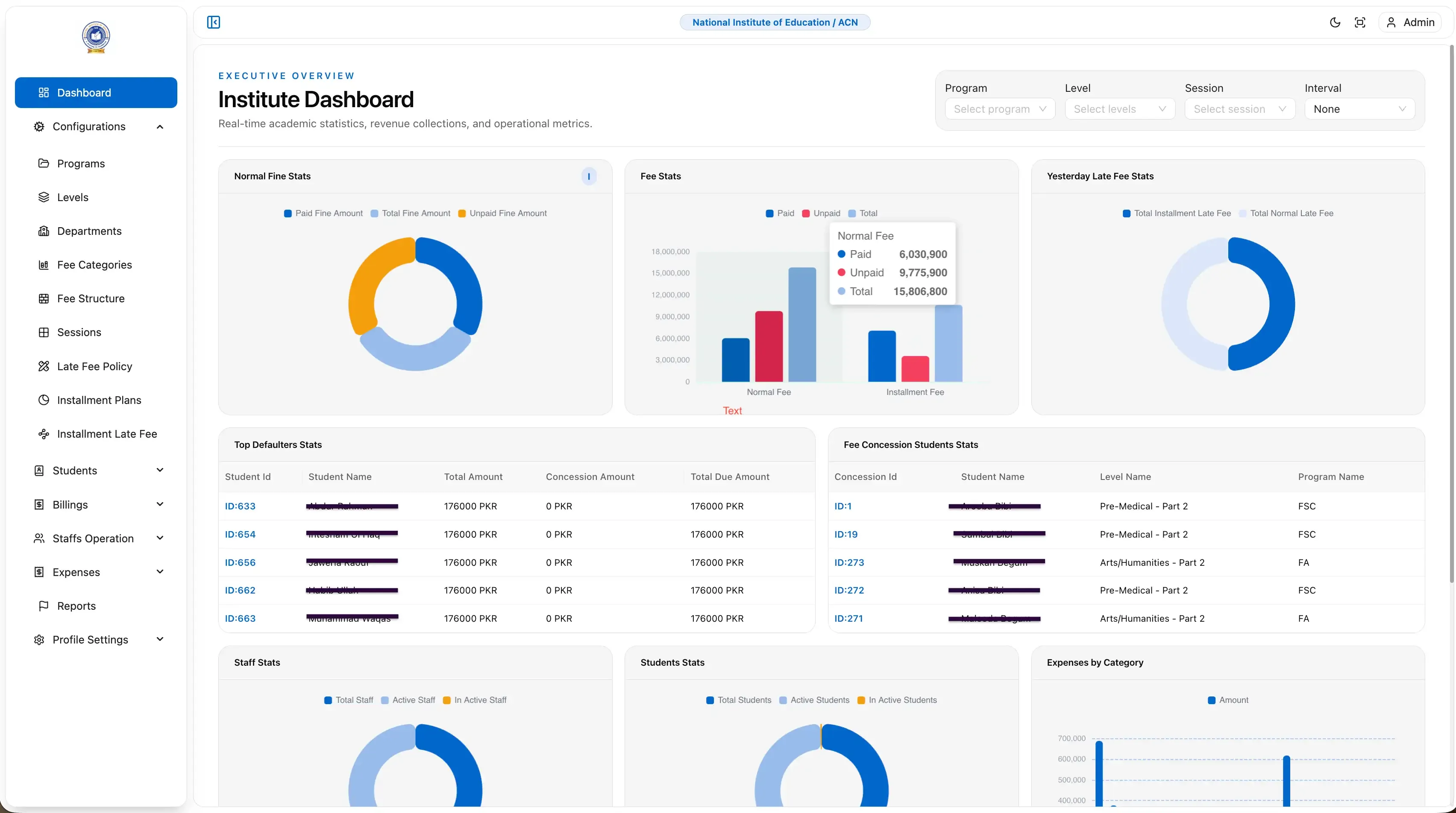Click the Levels layers icon

click(44, 197)
